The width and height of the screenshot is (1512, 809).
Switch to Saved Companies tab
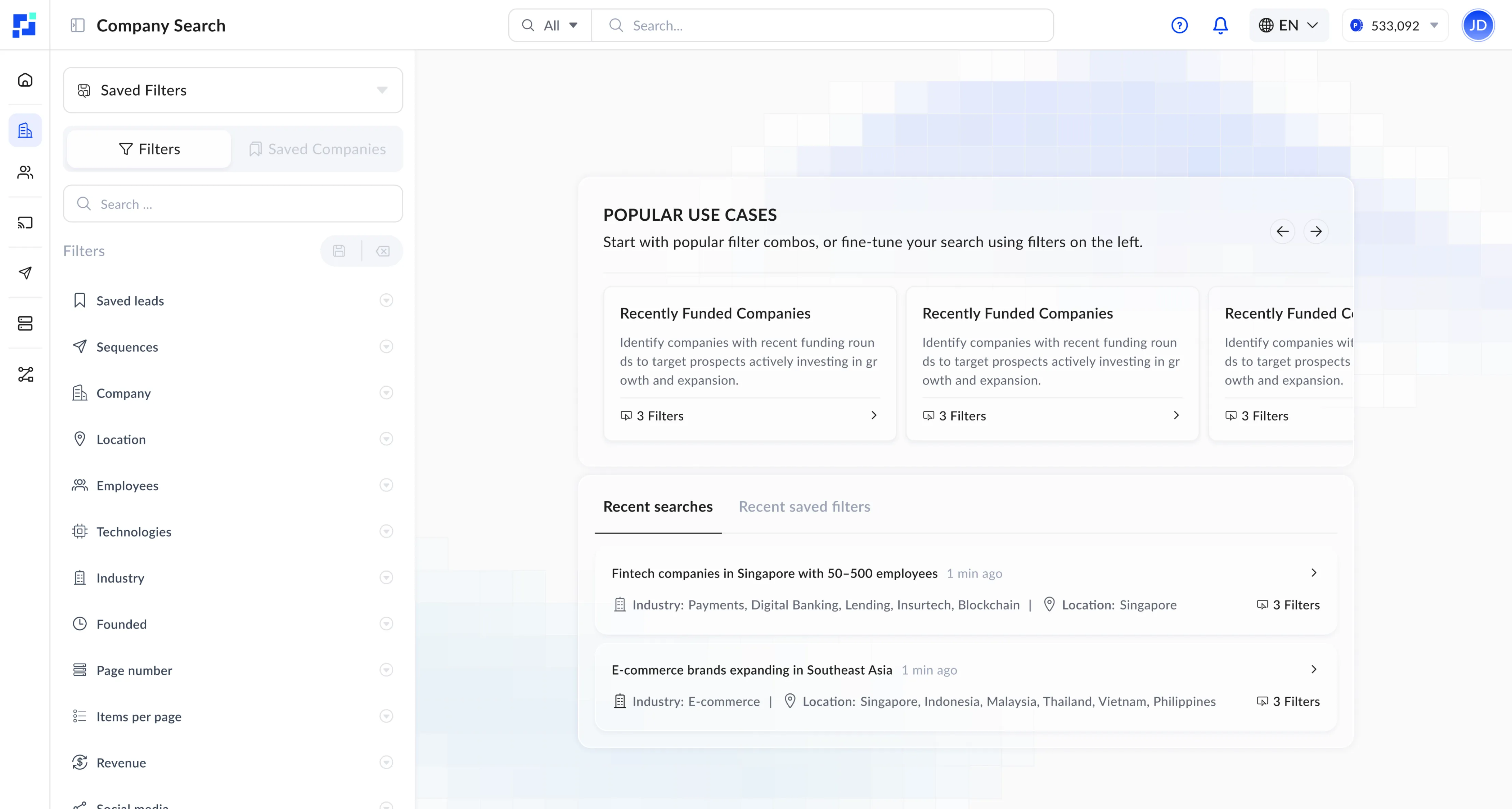pyautogui.click(x=318, y=149)
